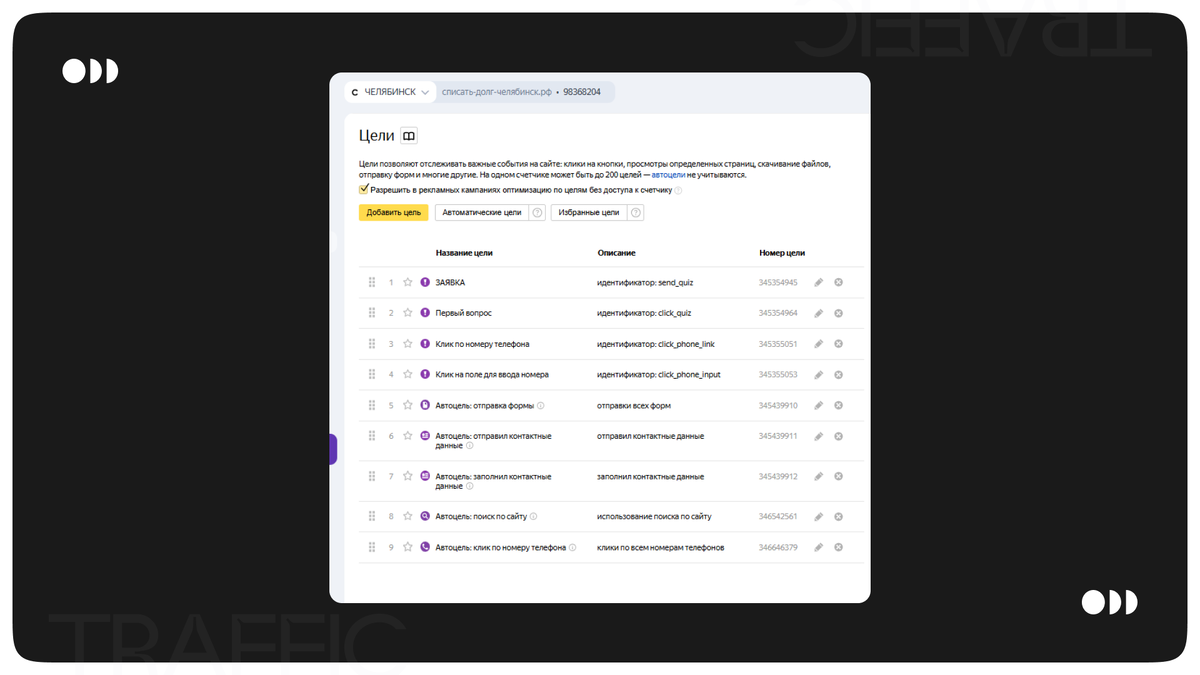1200x675 pixels.
Task: Delete Автоцель: отправил контактные данные goal
Action: point(839,437)
